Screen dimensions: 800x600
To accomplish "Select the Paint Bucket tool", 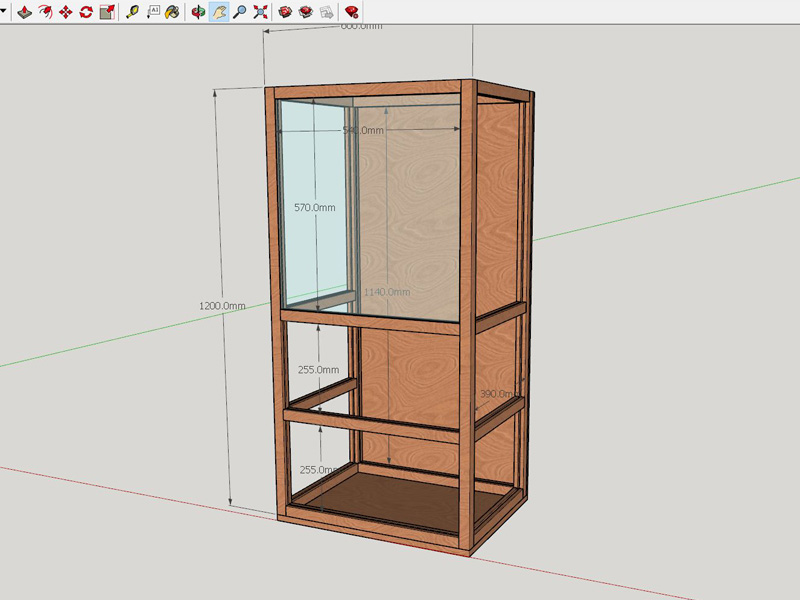I will coord(172,12).
